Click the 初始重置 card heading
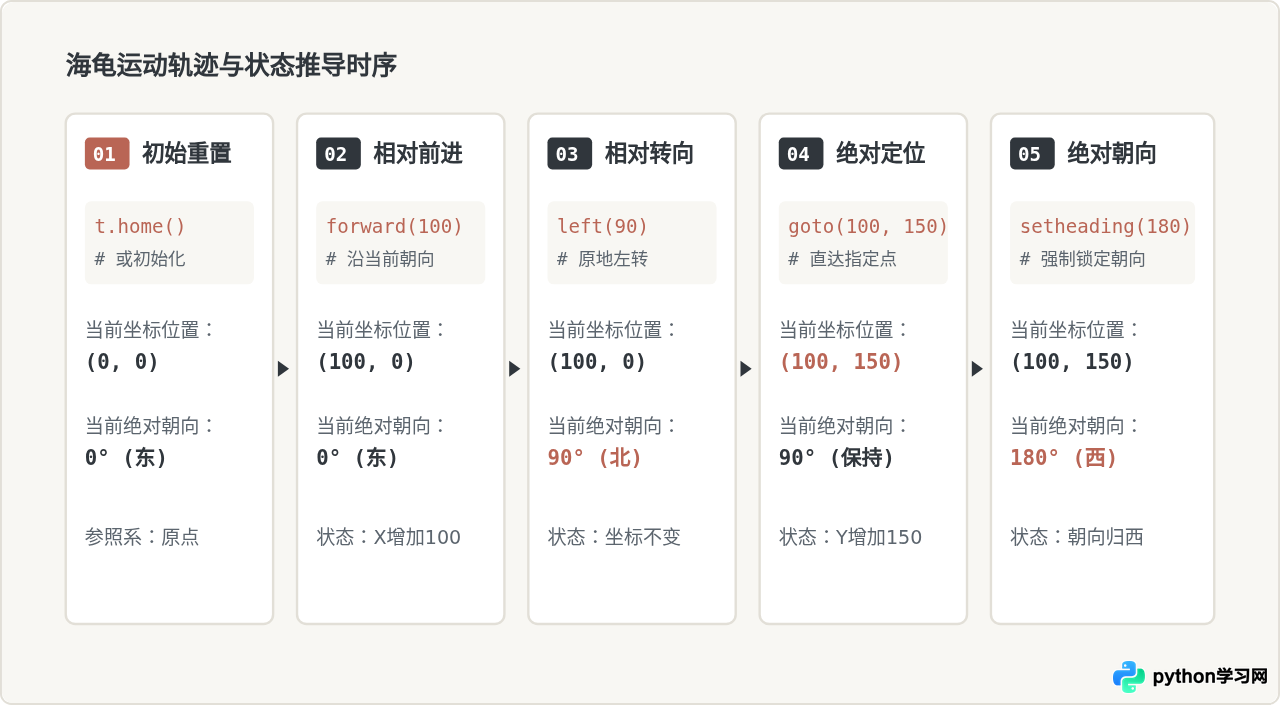Screen dimensions: 1280x706 click(x=187, y=153)
